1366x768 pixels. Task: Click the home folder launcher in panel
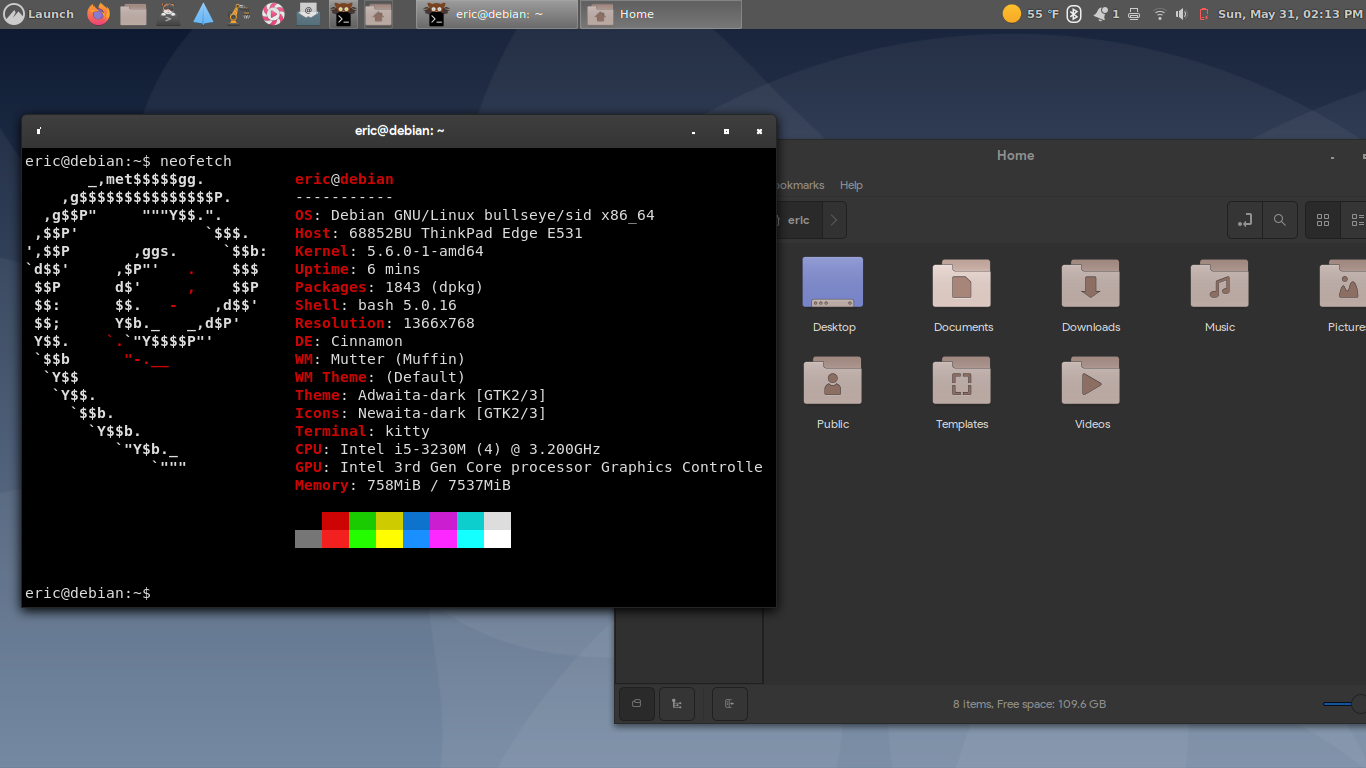click(378, 14)
